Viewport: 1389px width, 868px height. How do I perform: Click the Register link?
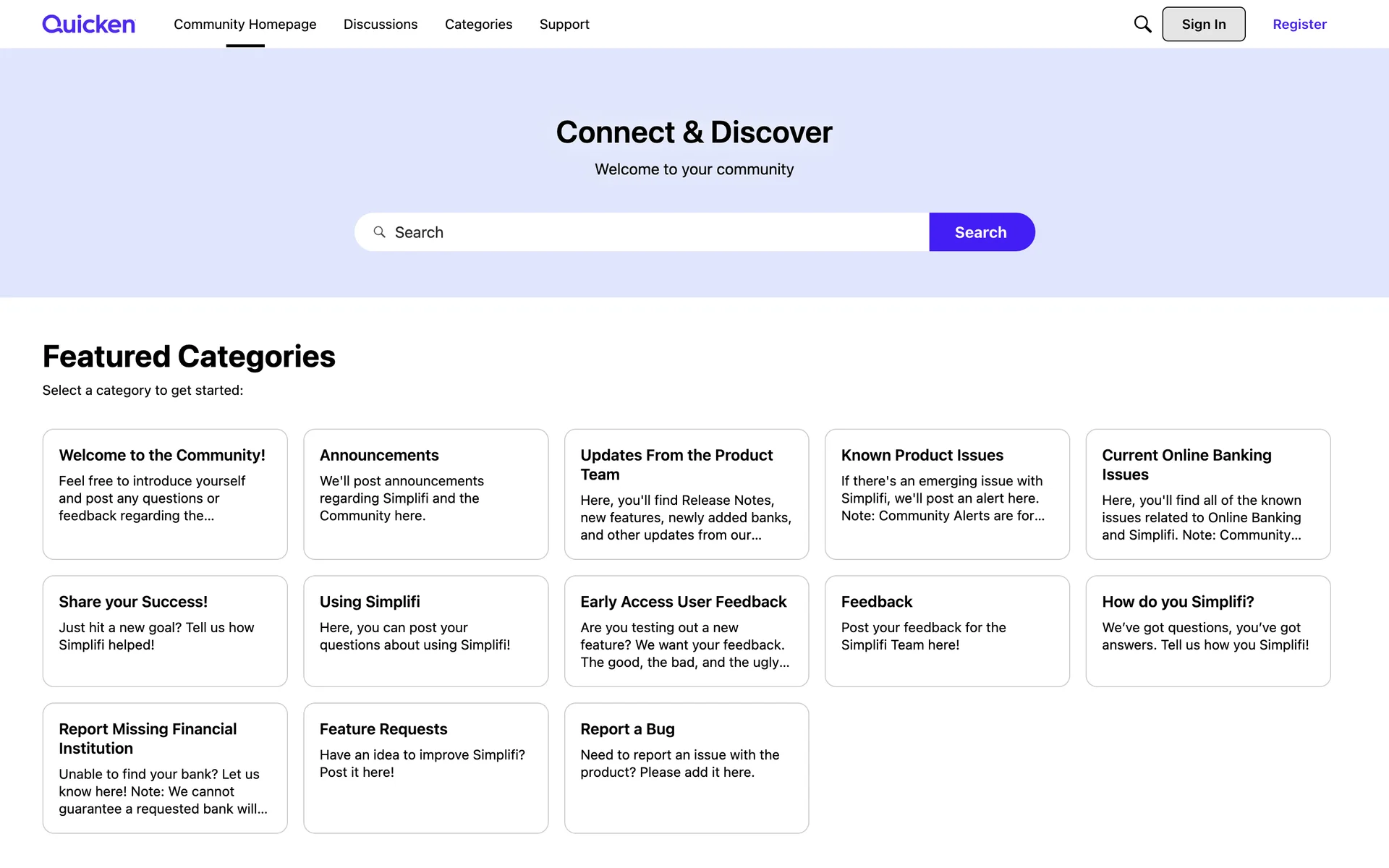pyautogui.click(x=1299, y=24)
